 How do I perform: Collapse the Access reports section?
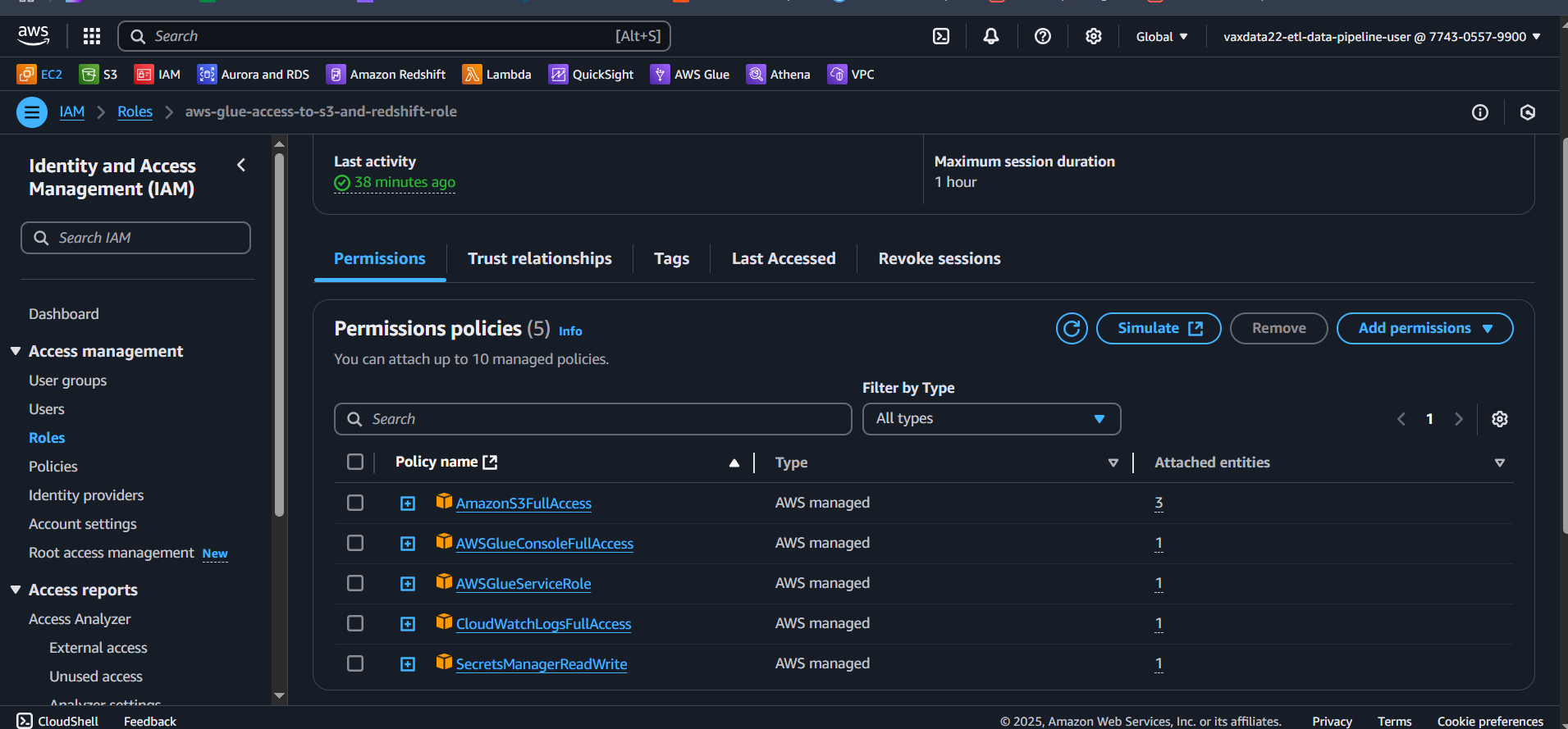pos(16,590)
